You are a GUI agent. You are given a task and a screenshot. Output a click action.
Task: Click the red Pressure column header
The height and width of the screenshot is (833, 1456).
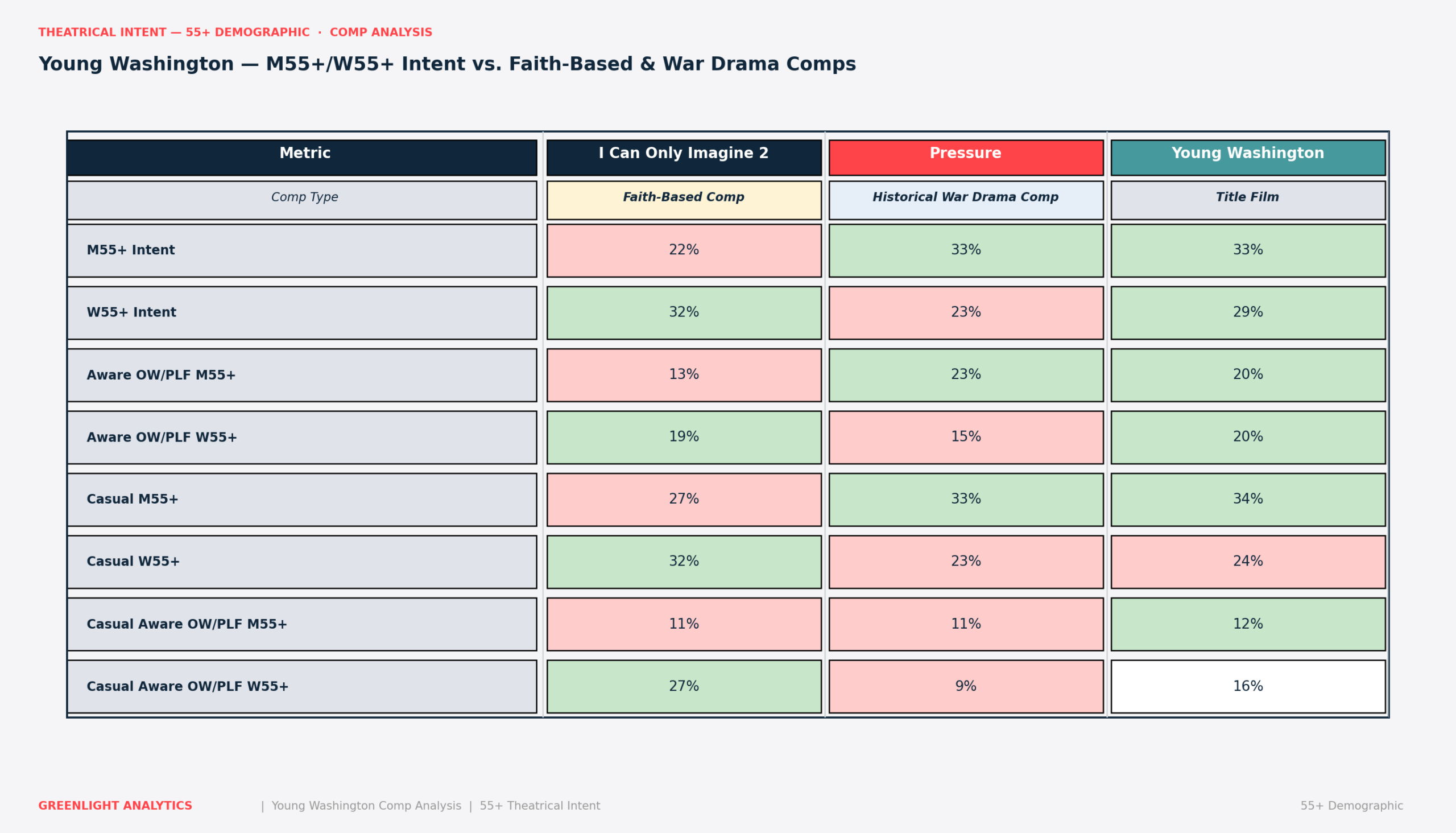966,158
